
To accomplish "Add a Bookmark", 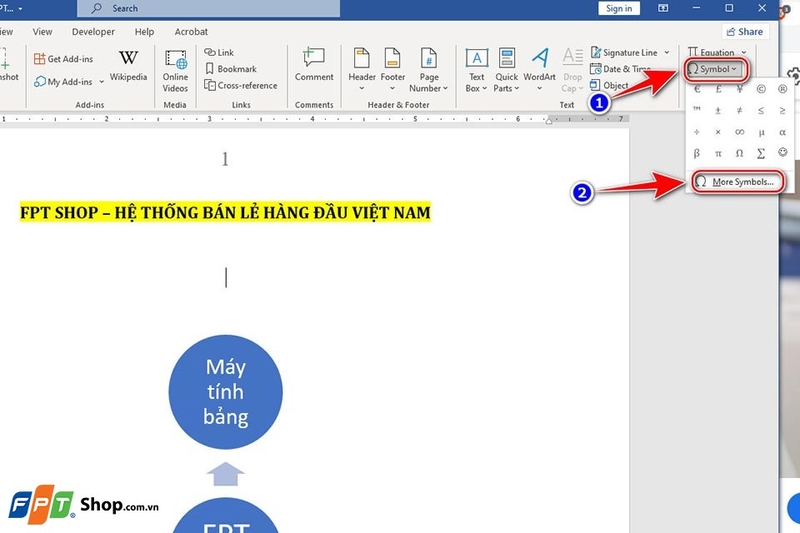I will [x=231, y=69].
